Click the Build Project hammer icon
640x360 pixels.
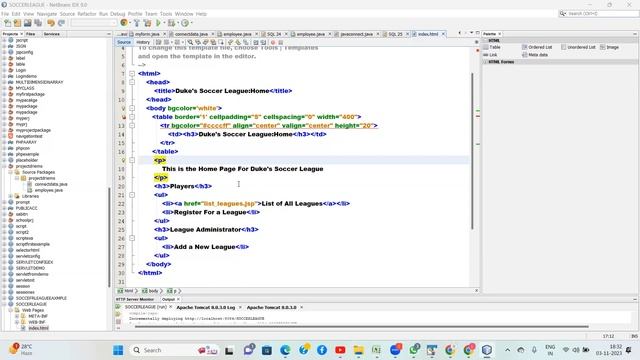137,23
